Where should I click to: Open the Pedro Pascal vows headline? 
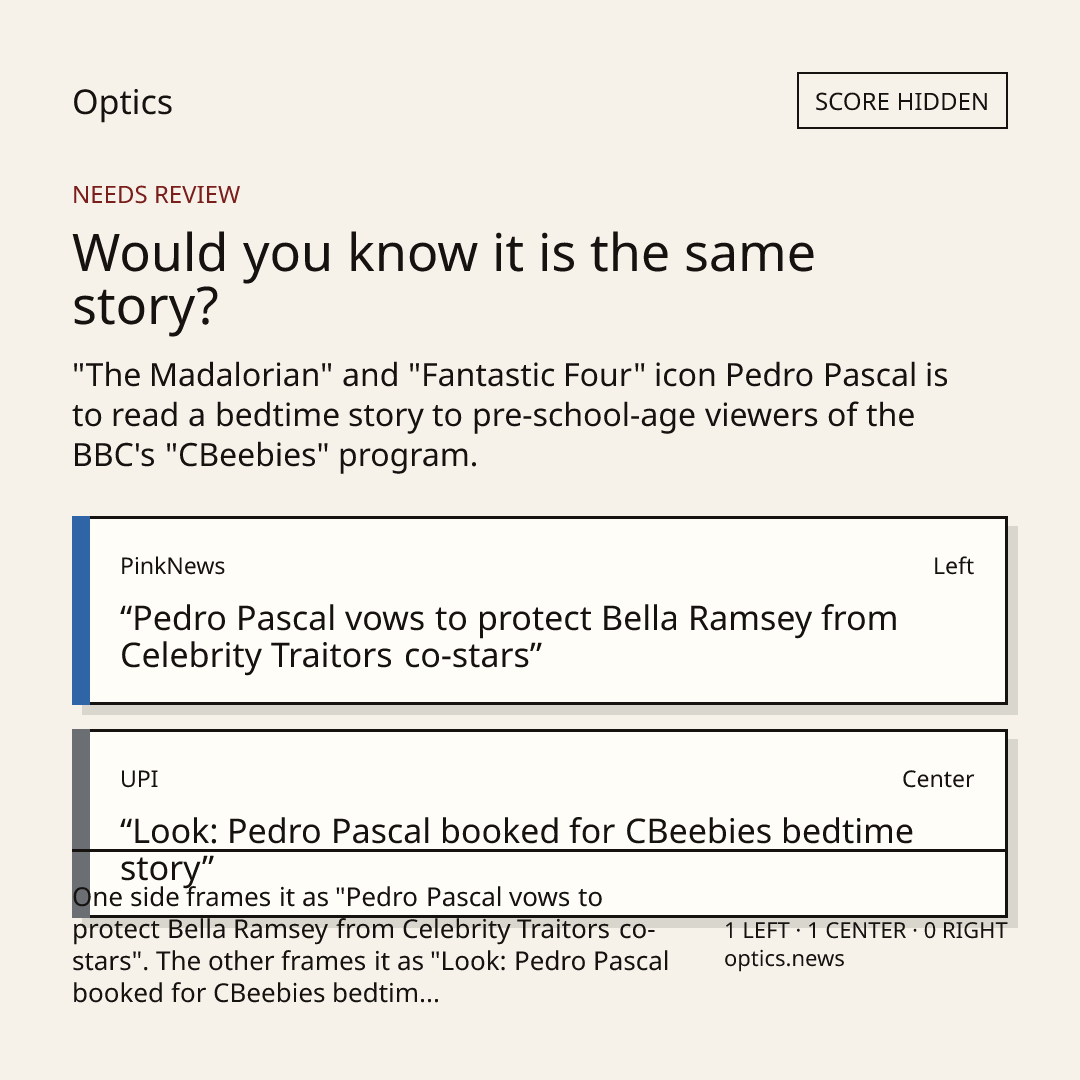509,636
